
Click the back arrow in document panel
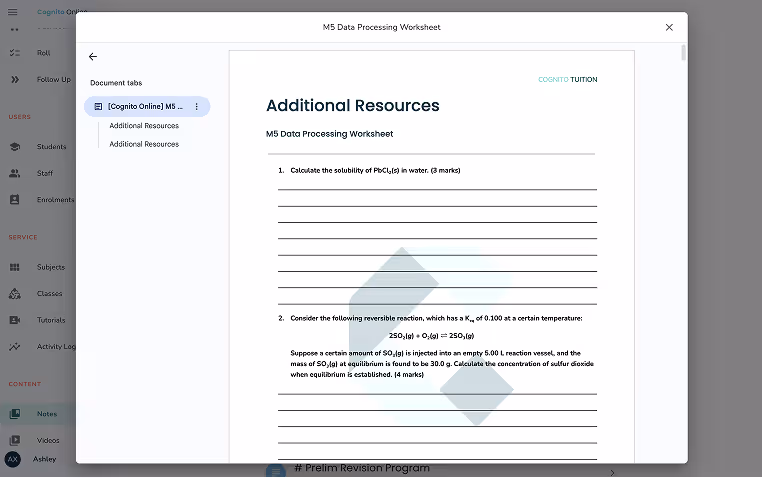coord(93,57)
